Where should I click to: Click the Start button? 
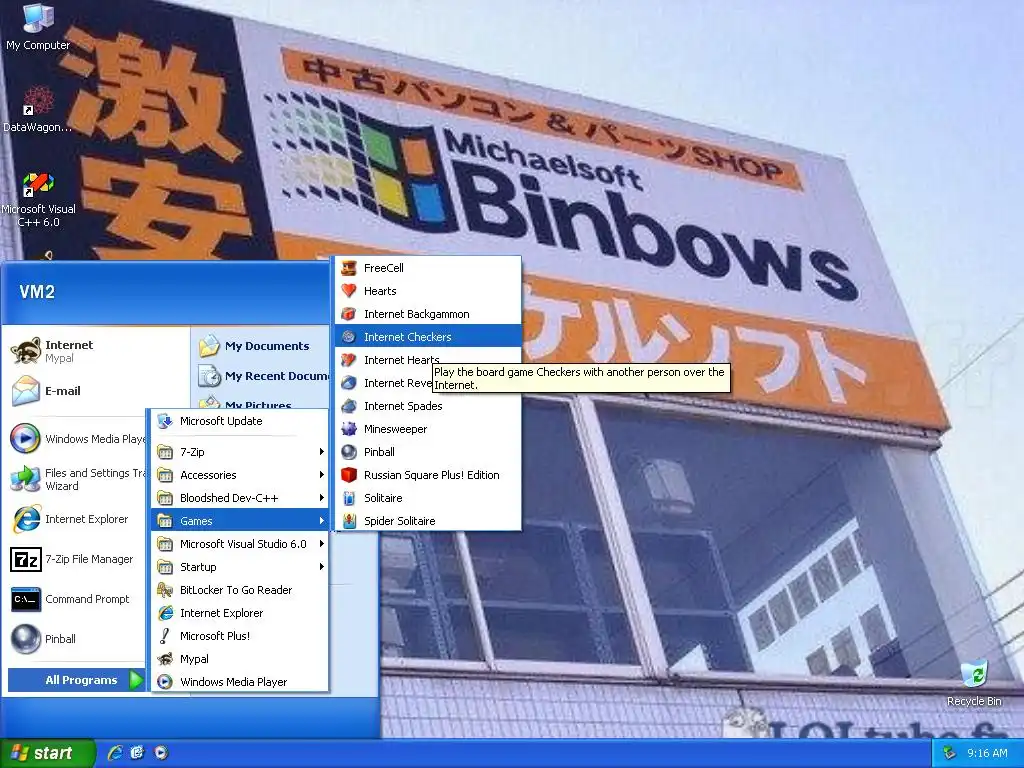[x=47, y=753]
